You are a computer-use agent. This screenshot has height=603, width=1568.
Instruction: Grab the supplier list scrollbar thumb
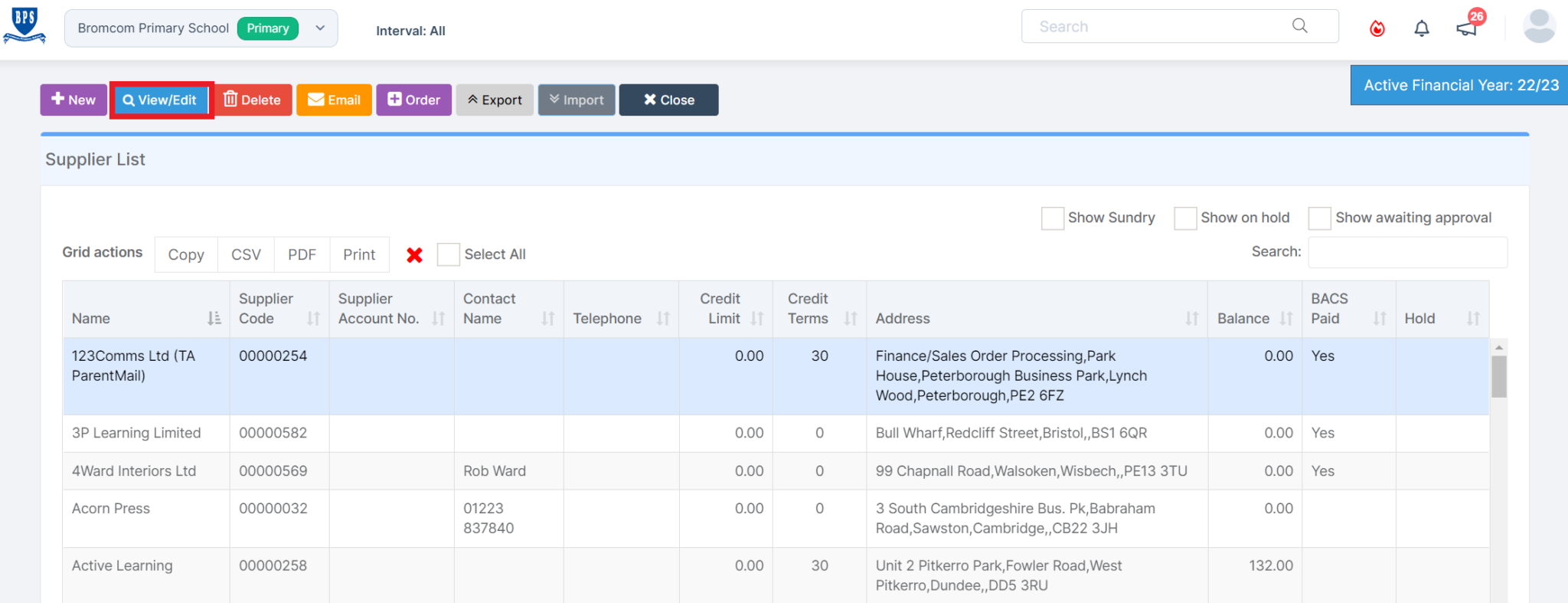click(x=1498, y=376)
